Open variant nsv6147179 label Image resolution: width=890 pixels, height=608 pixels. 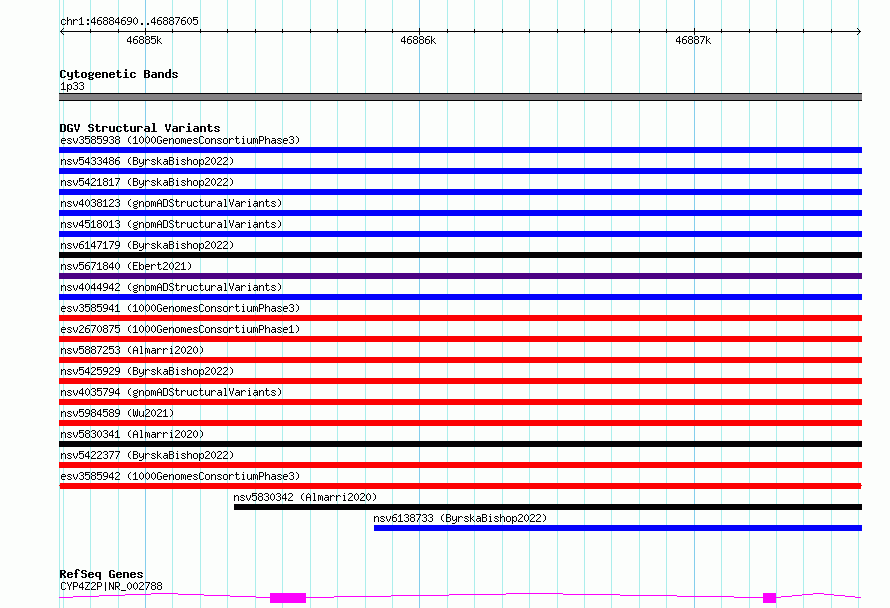click(x=147, y=245)
